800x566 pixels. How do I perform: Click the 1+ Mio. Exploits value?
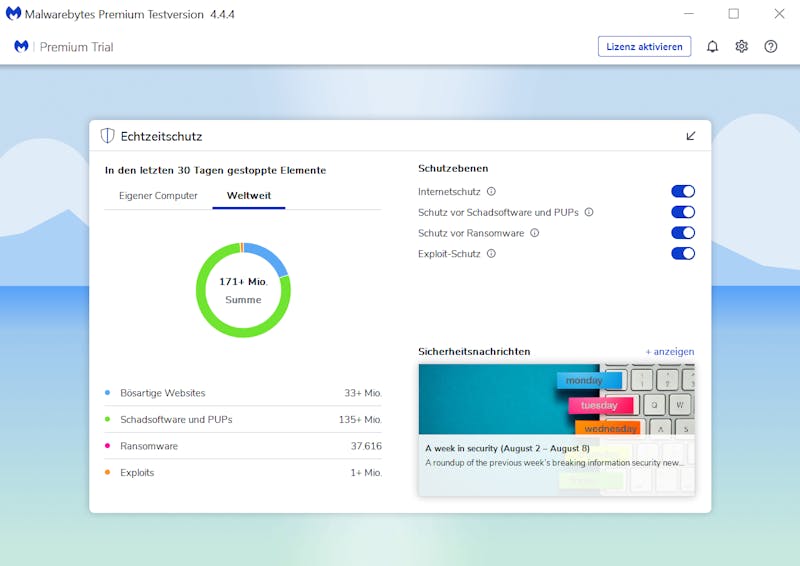coord(366,473)
